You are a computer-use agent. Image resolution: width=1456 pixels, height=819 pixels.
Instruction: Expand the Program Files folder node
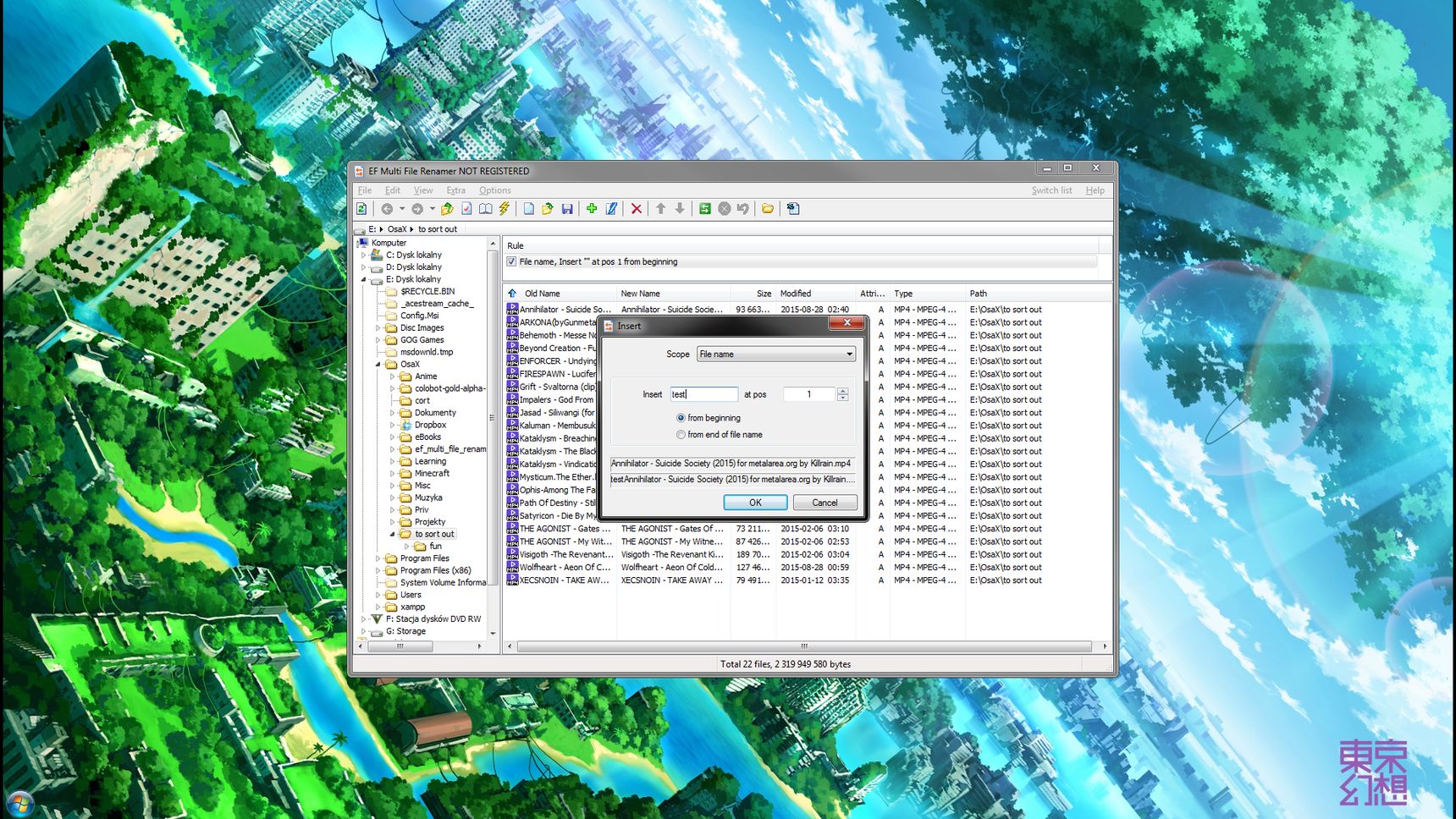[378, 559]
